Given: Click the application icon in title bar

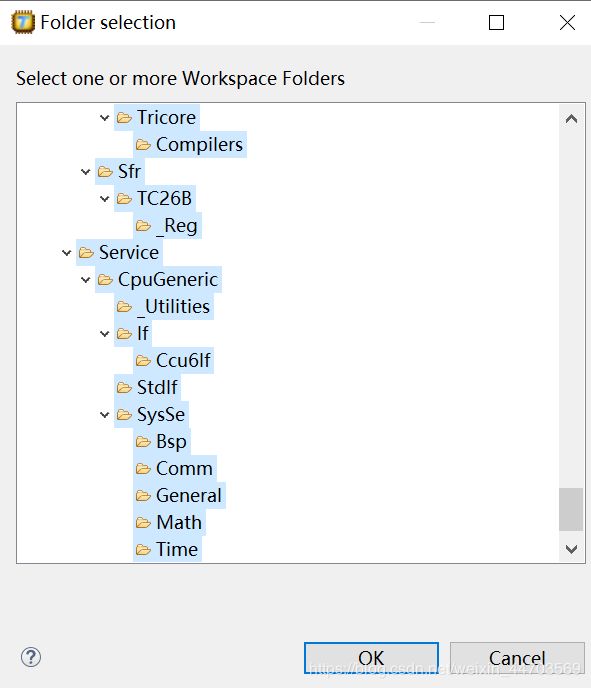Looking at the screenshot, I should pos(23,23).
